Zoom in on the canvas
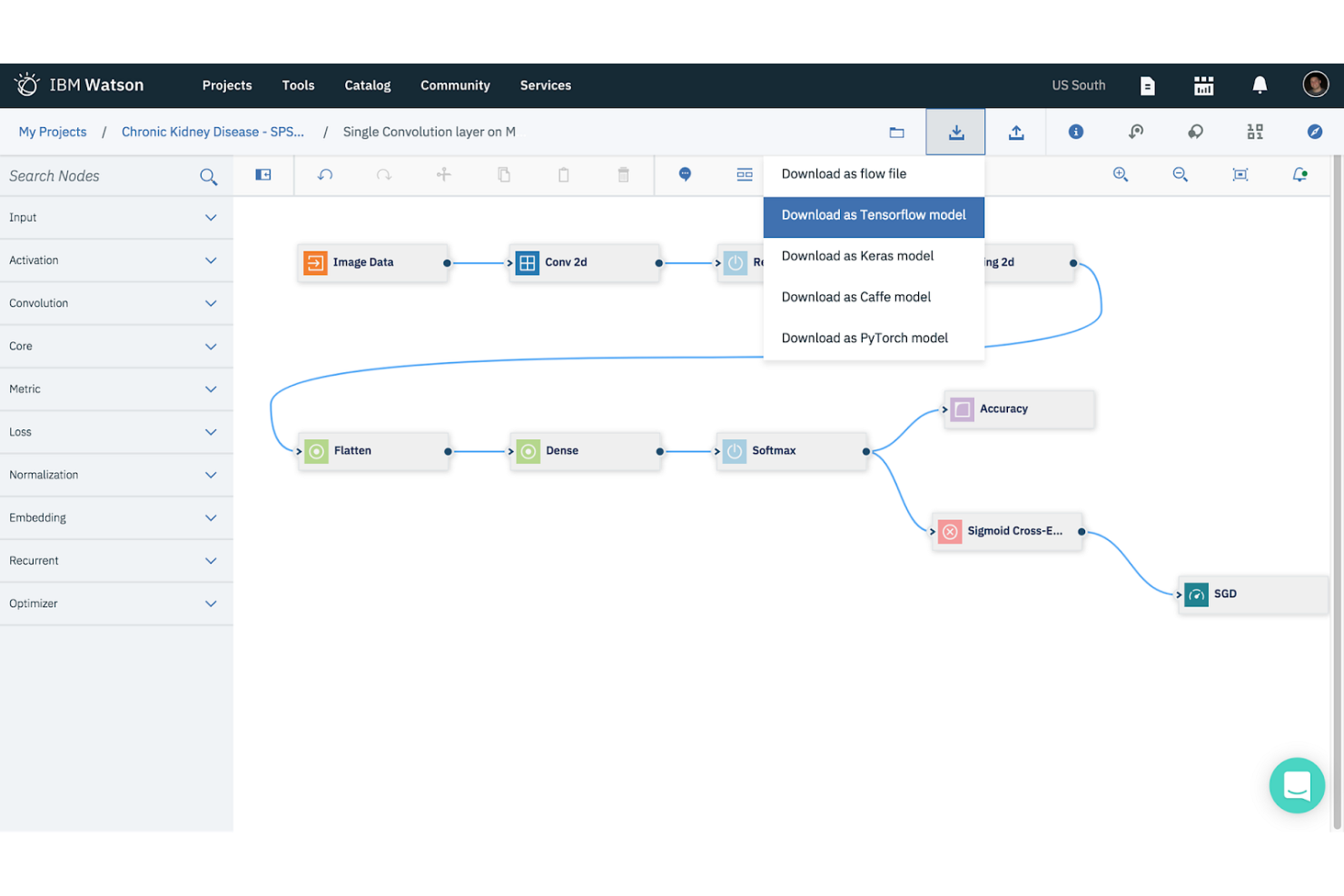Screen dimensions: 1344x896 point(1121,174)
